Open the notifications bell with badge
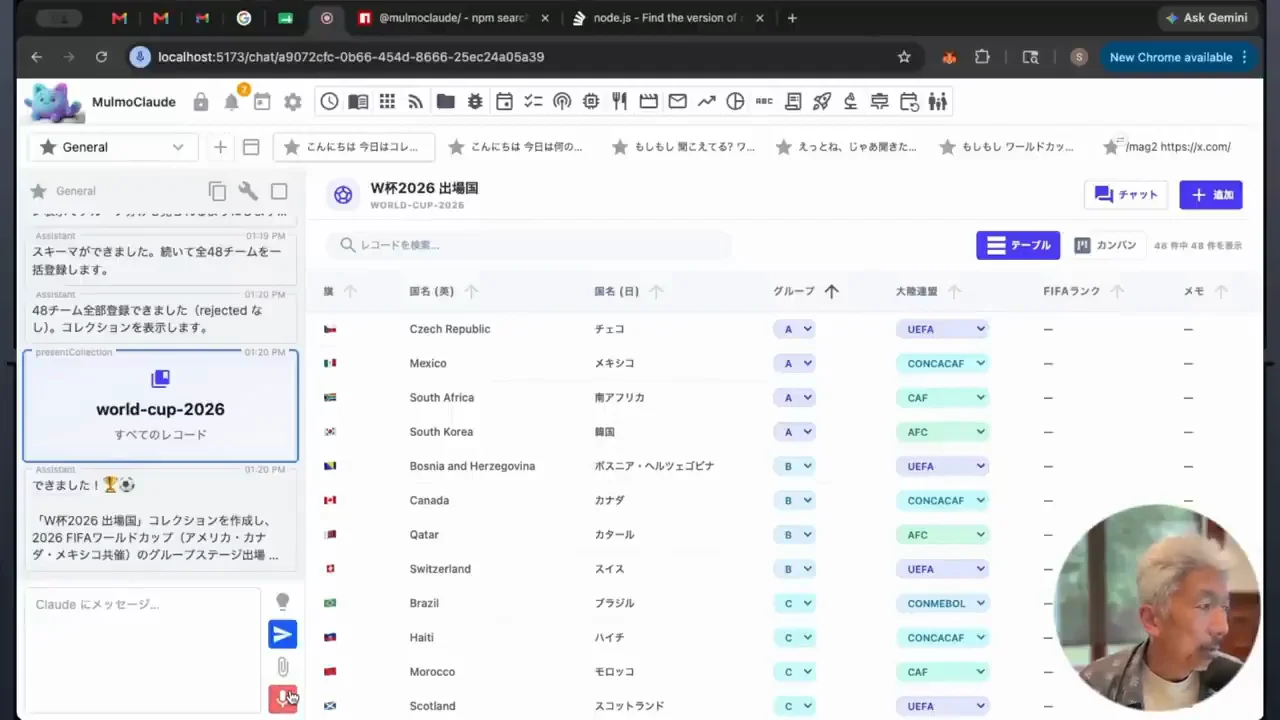 coord(232,101)
